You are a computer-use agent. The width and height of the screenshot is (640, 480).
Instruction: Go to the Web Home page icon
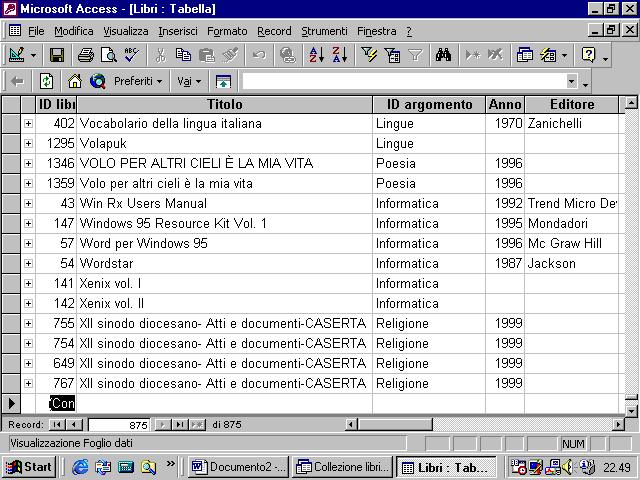(75, 81)
